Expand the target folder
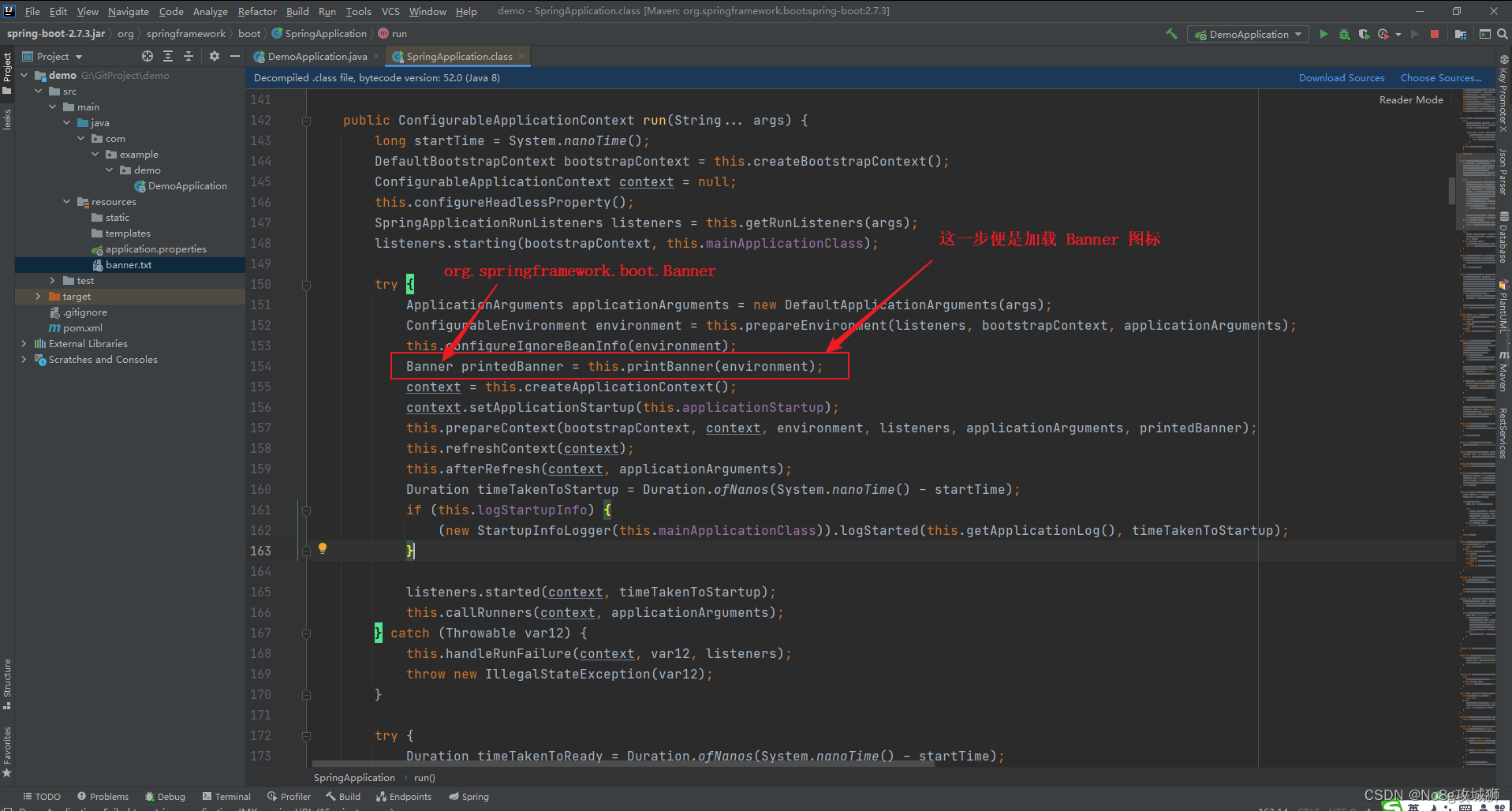 click(x=38, y=297)
